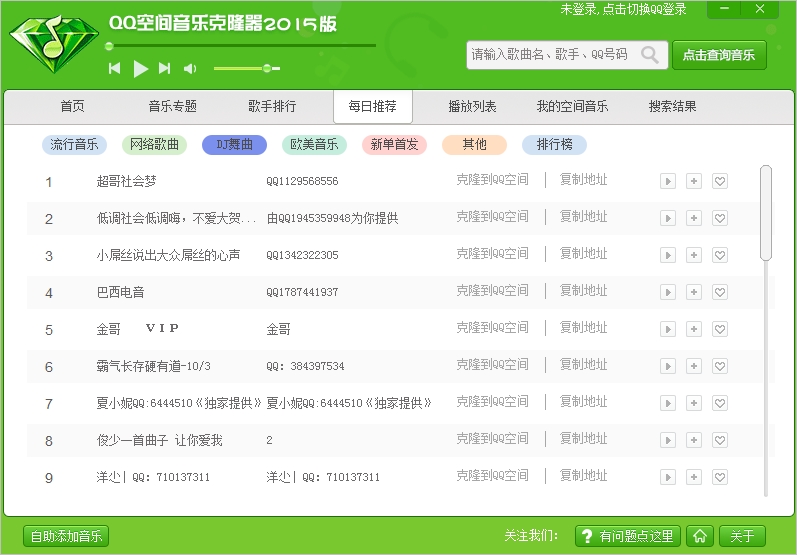Click the song list vertical scrollbar thumb
Screen dimensions: 797x555
pos(766,213)
